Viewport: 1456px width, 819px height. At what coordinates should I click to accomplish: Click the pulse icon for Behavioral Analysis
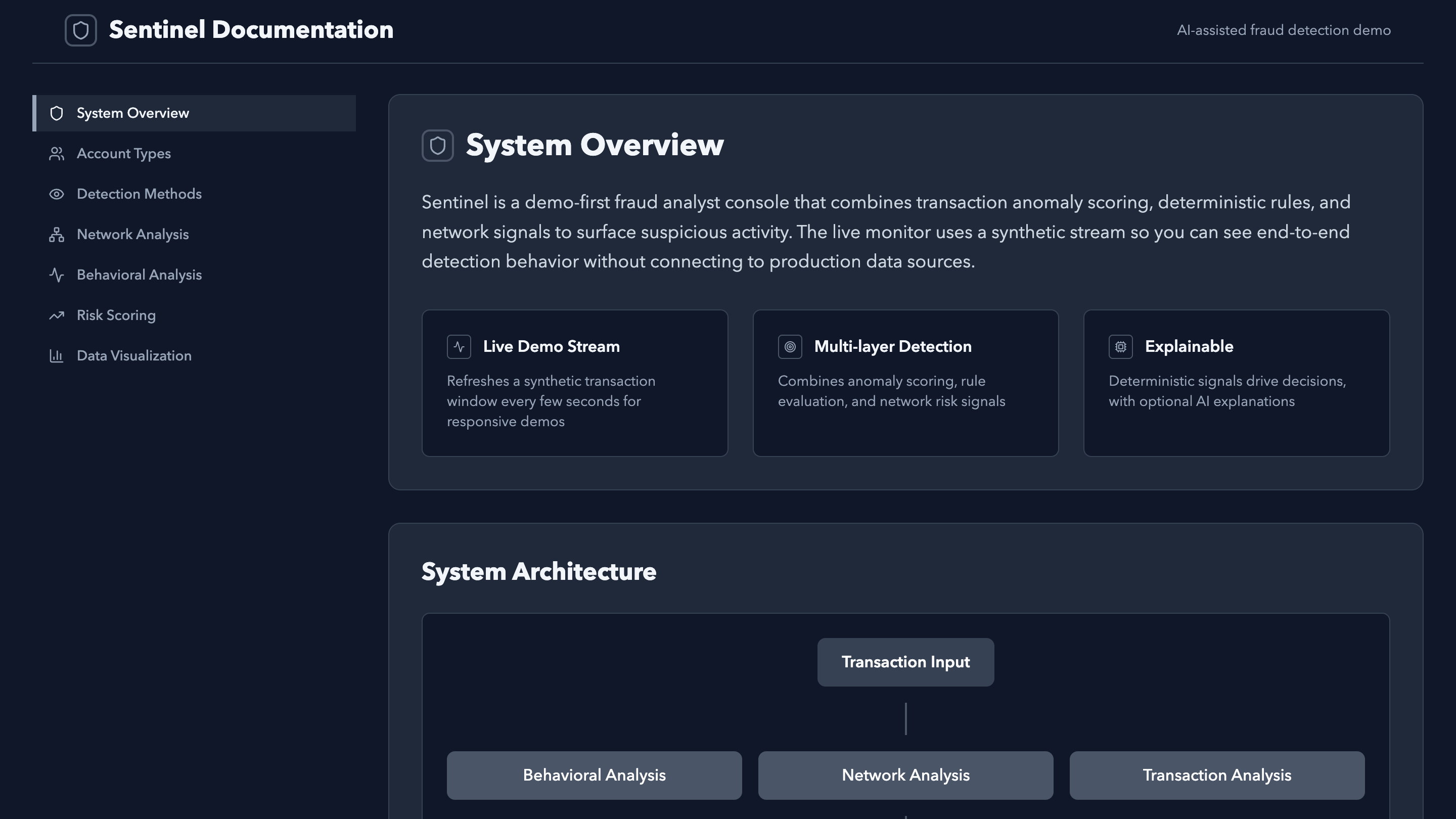point(57,275)
